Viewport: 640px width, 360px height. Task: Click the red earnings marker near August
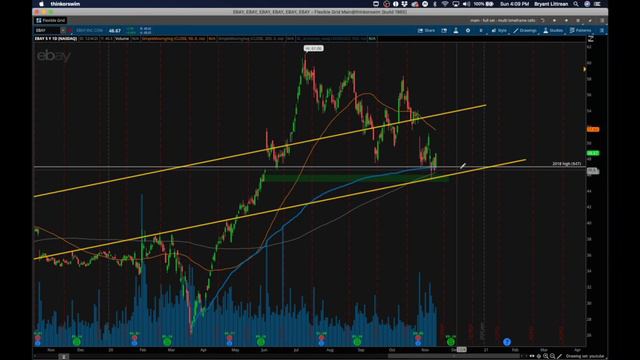pyautogui.click(x=322, y=338)
